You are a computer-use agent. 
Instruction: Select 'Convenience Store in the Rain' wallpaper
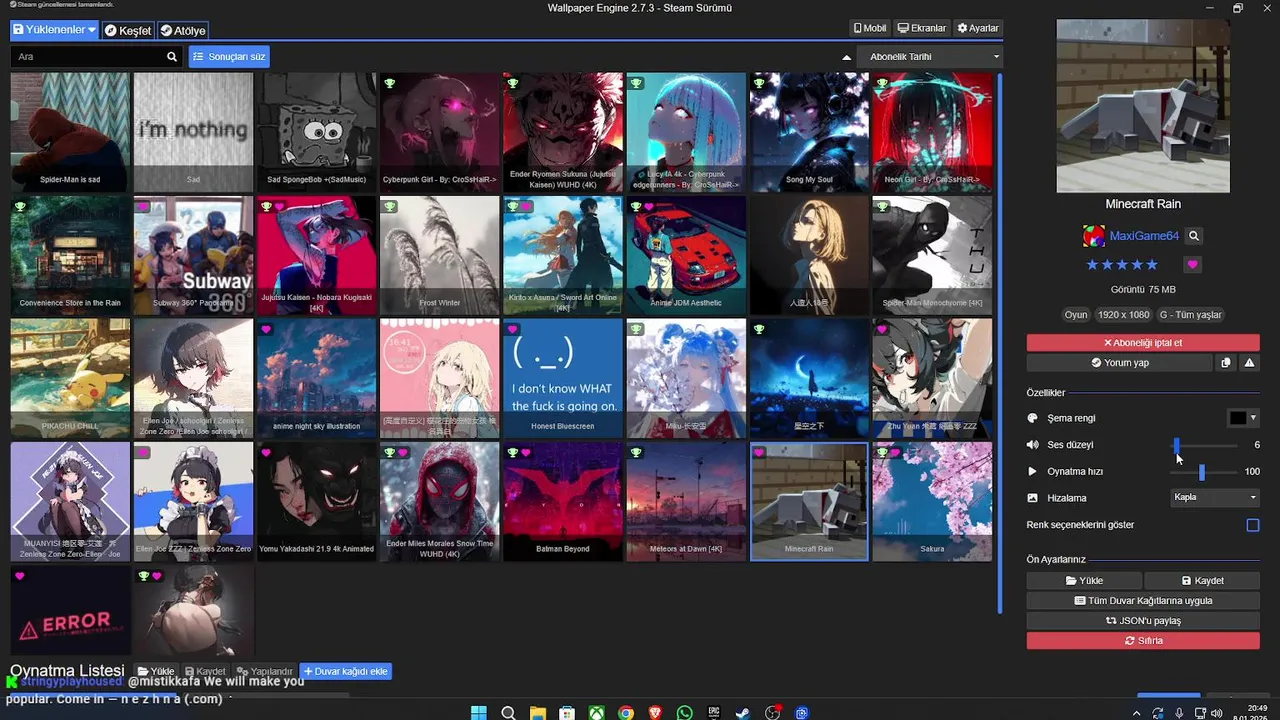tap(70, 255)
